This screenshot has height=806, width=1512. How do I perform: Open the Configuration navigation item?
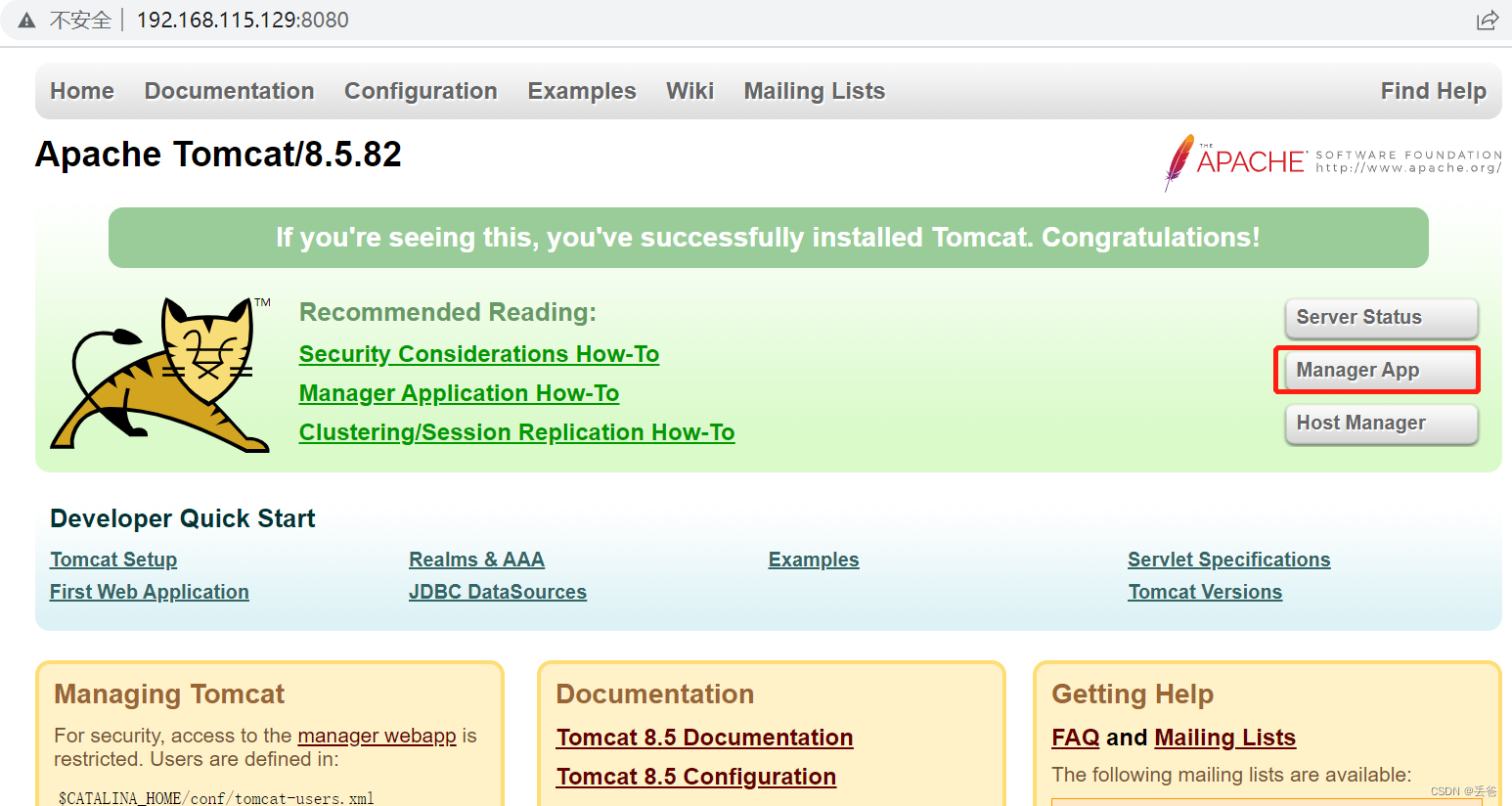click(x=421, y=91)
